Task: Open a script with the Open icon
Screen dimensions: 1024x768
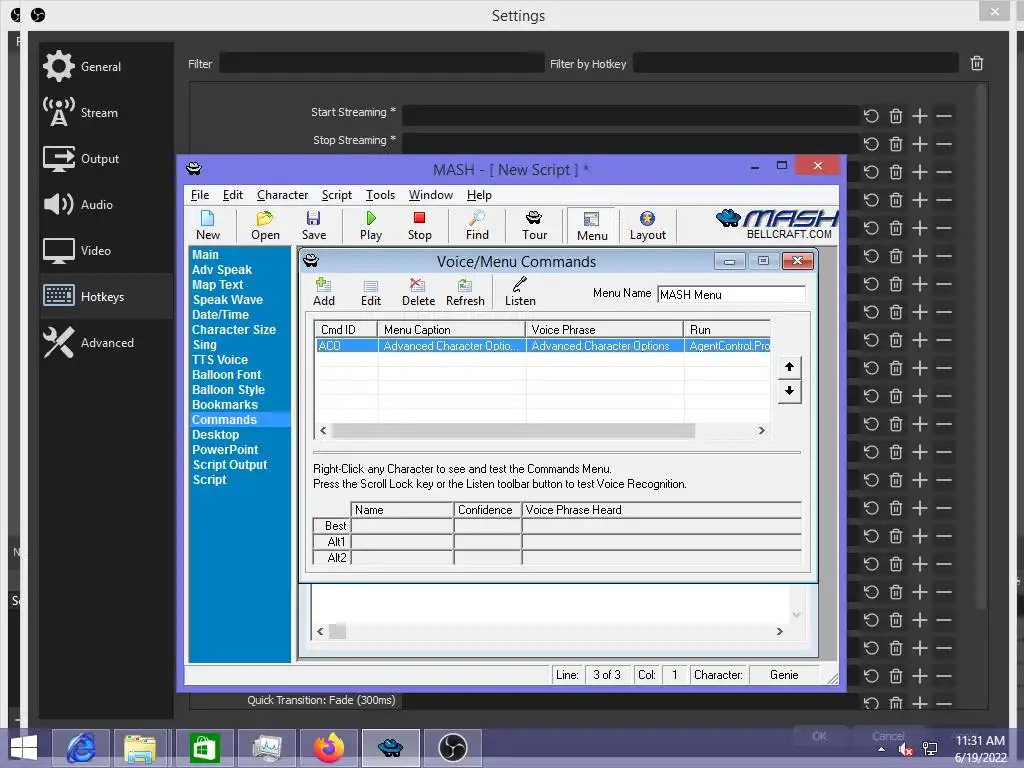Action: tap(265, 225)
